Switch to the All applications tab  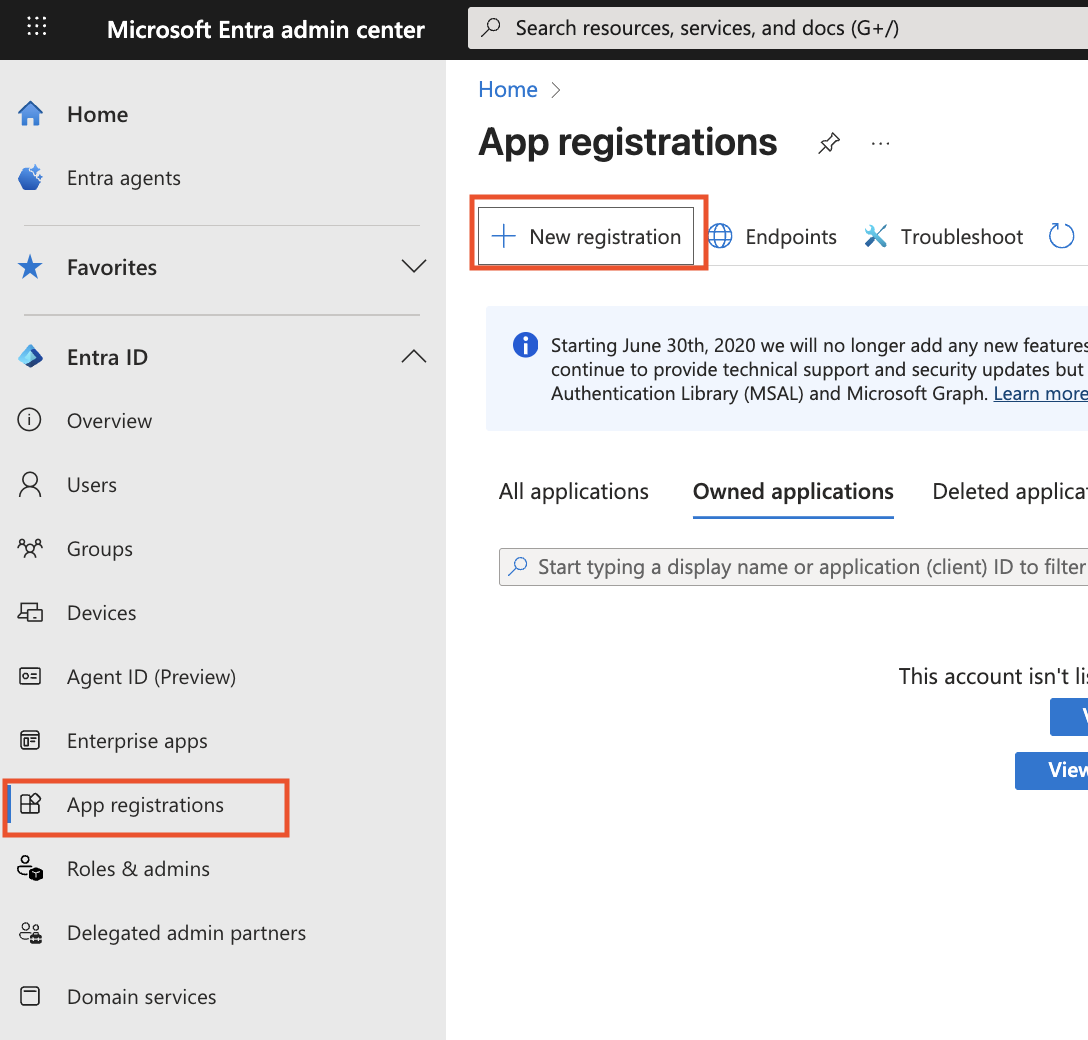coord(573,491)
